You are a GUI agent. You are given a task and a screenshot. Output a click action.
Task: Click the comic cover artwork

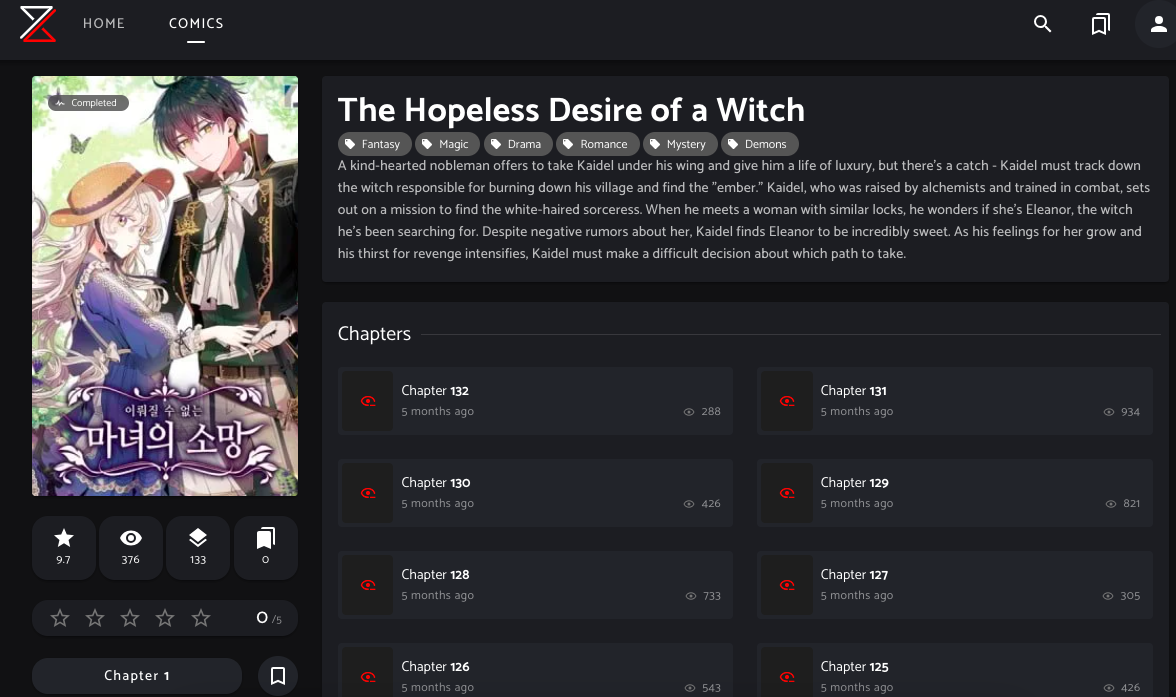tap(165, 285)
